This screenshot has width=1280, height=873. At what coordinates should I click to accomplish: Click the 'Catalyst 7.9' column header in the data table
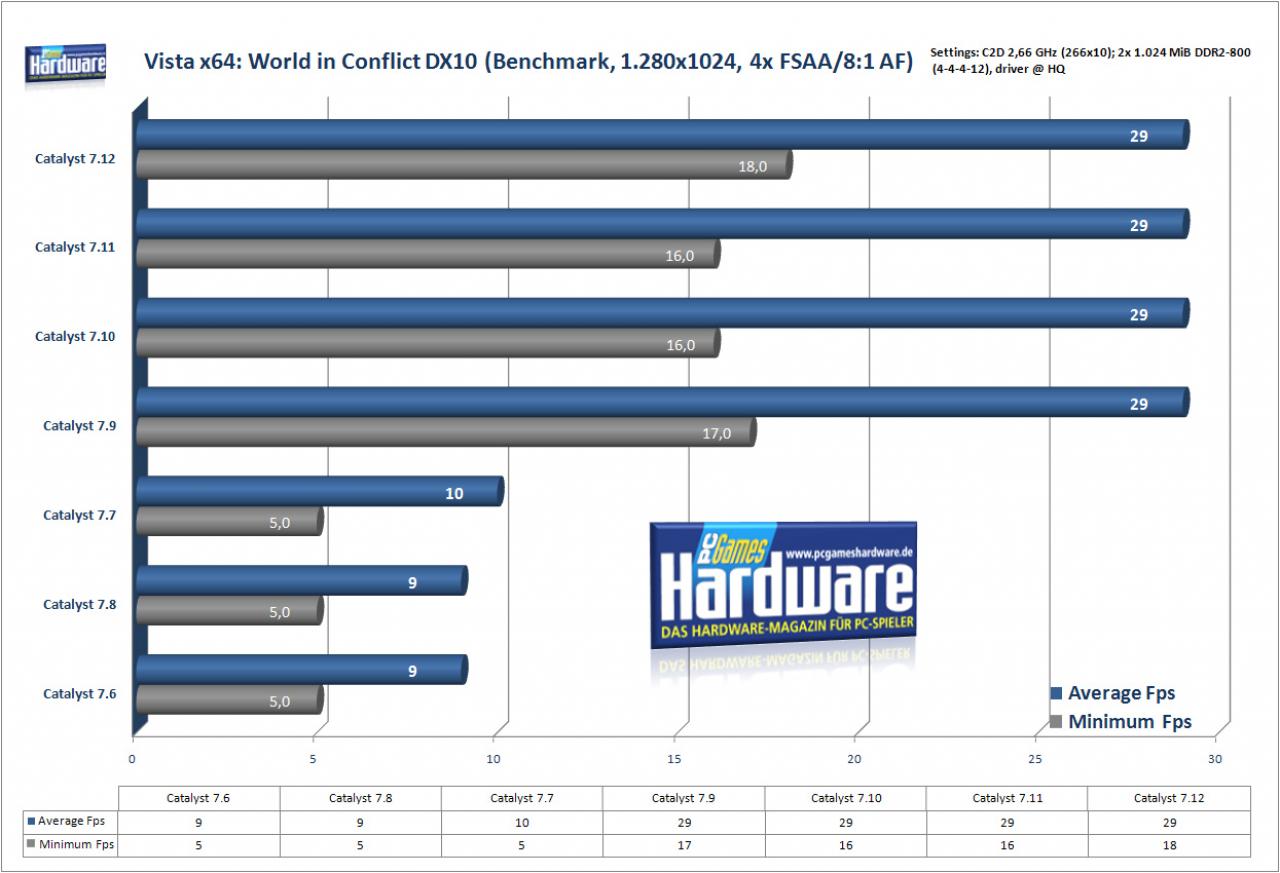[x=684, y=798]
